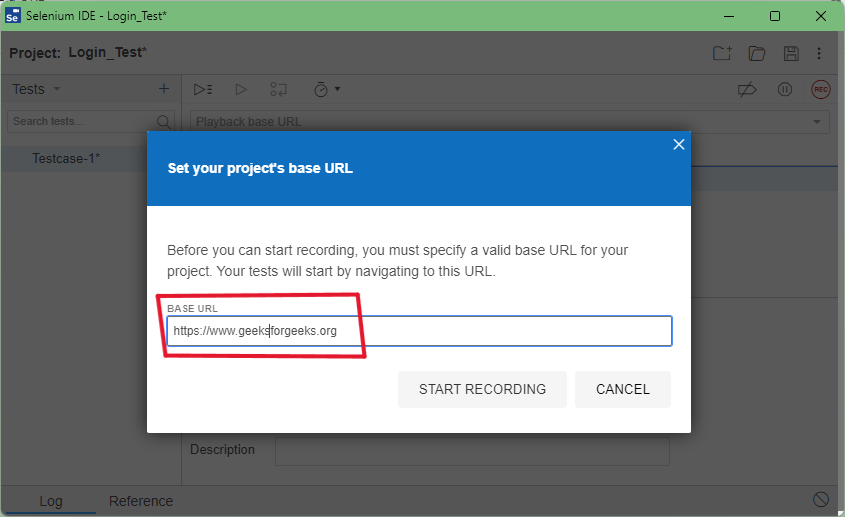Viewport: 845px width, 517px height.
Task: Click the create new project icon
Action: (x=722, y=53)
